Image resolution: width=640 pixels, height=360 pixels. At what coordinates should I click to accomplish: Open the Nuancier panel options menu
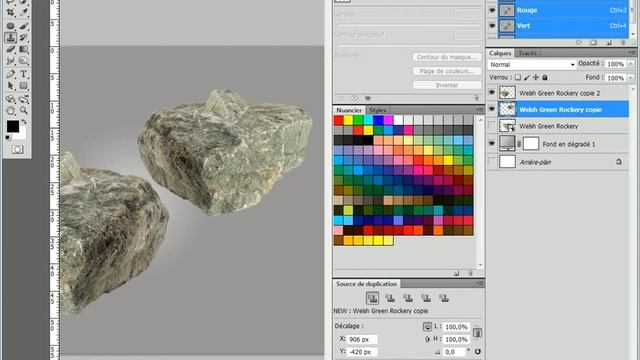pos(480,109)
